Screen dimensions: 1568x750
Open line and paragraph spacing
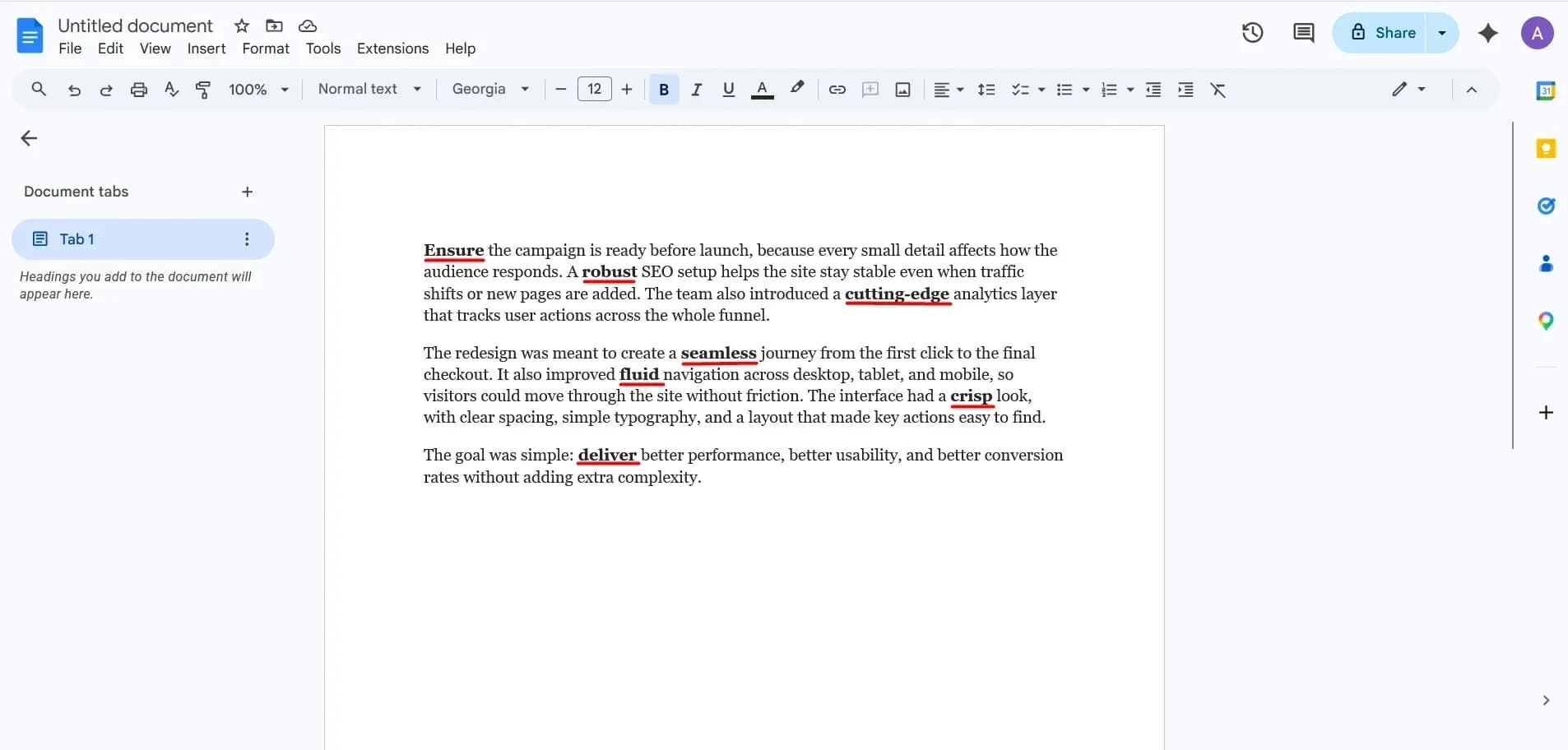[x=986, y=90]
